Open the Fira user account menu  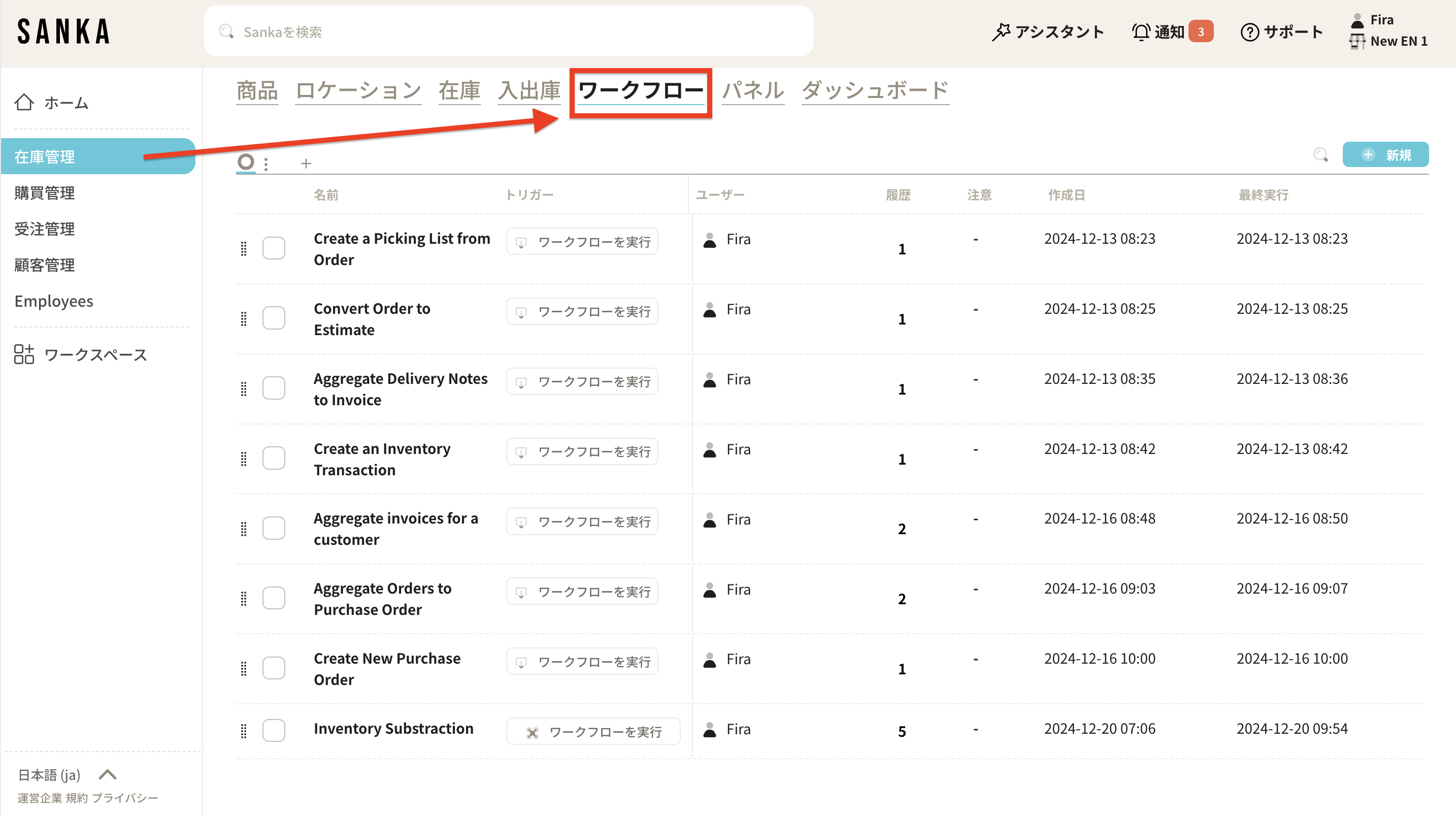tap(1381, 20)
